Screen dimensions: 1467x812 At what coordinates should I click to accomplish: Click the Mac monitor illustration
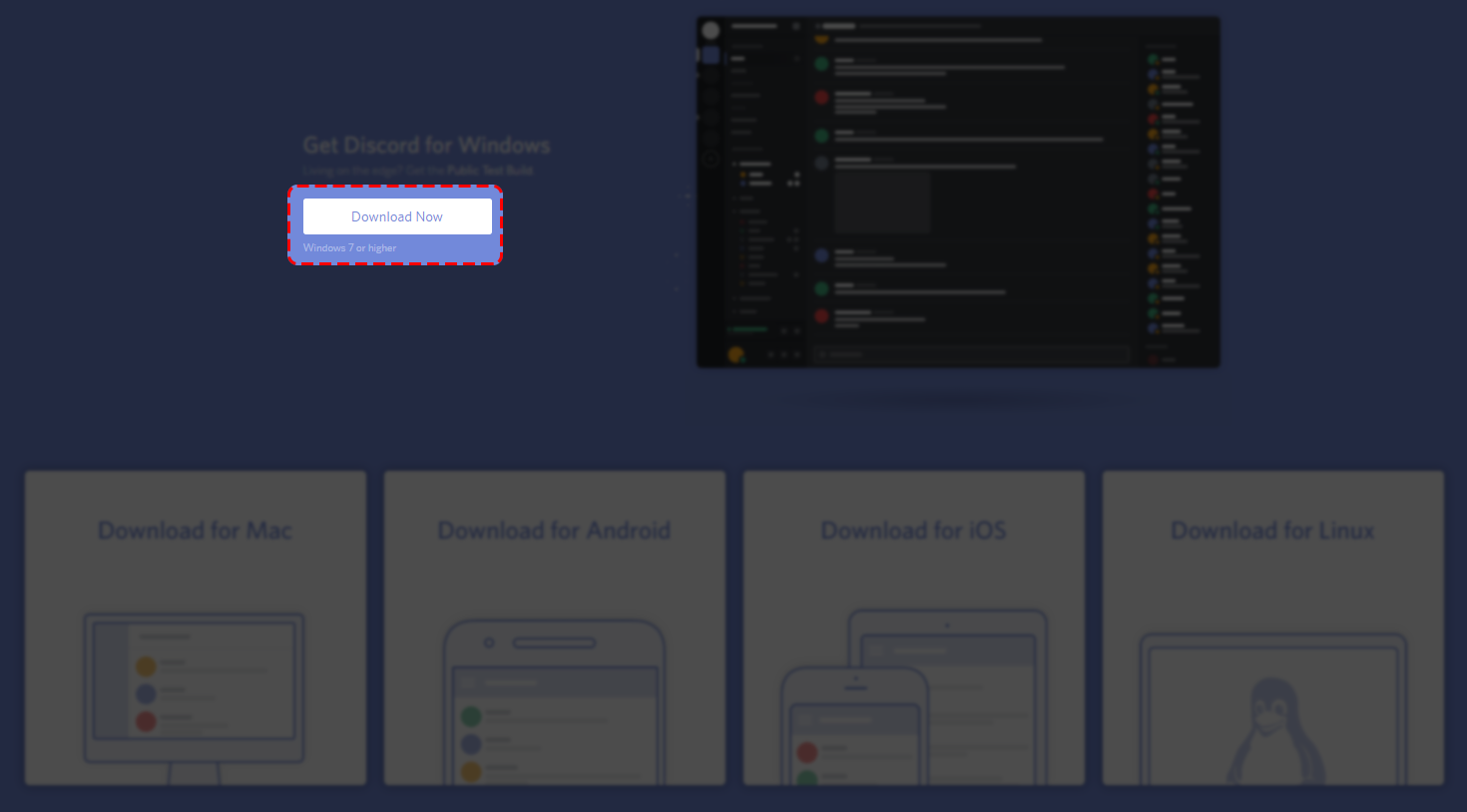pos(194,698)
